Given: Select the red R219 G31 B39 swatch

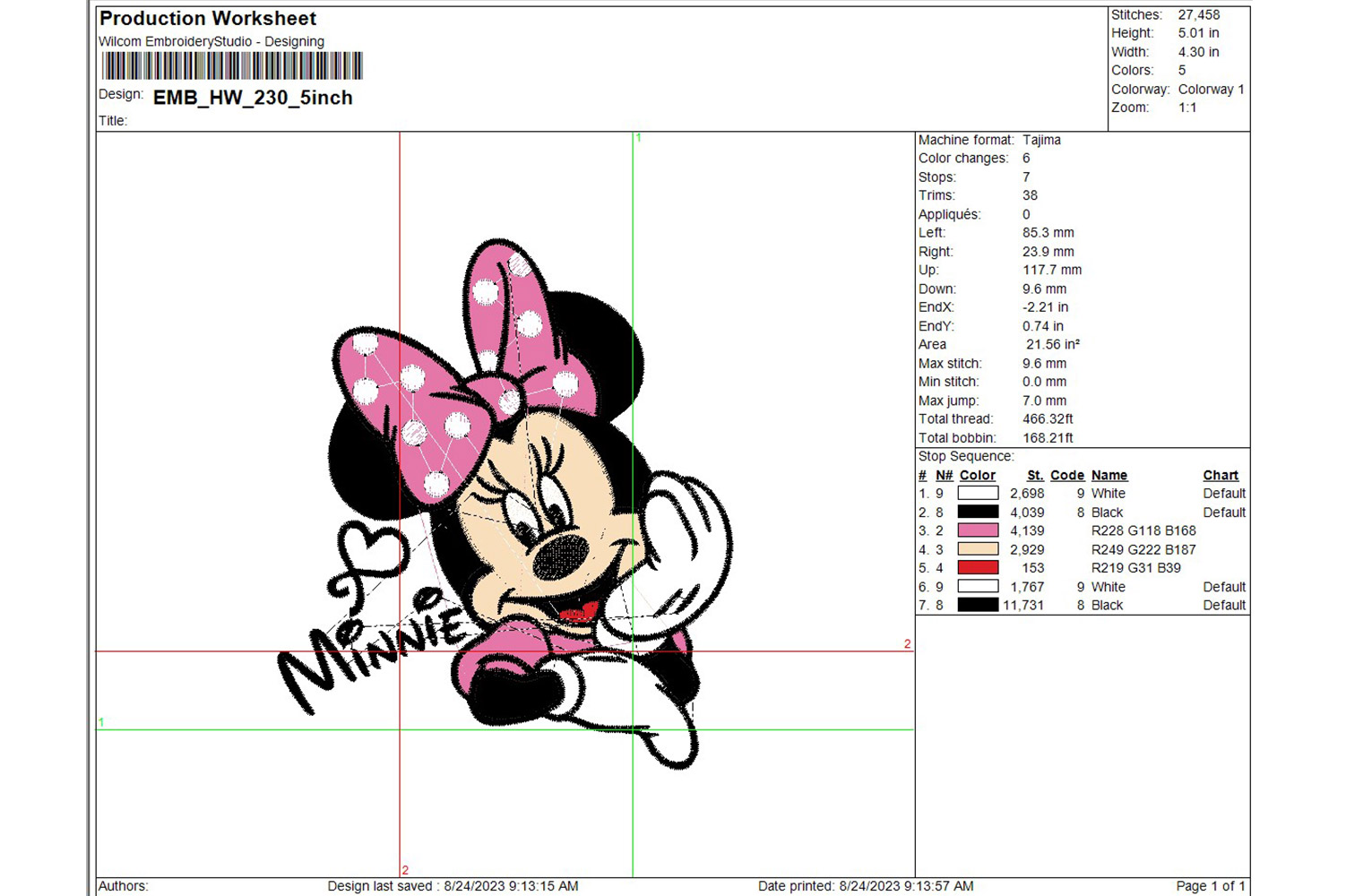Looking at the screenshot, I should (978, 568).
